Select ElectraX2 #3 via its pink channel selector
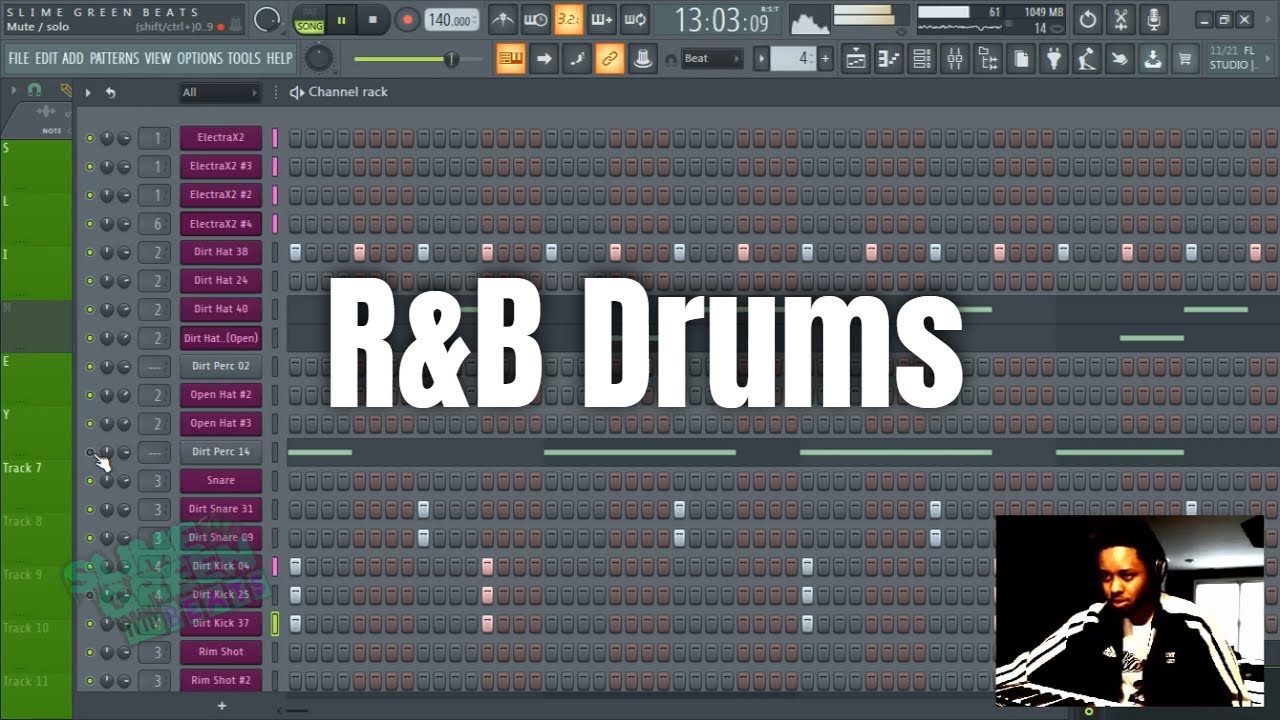 pos(275,166)
